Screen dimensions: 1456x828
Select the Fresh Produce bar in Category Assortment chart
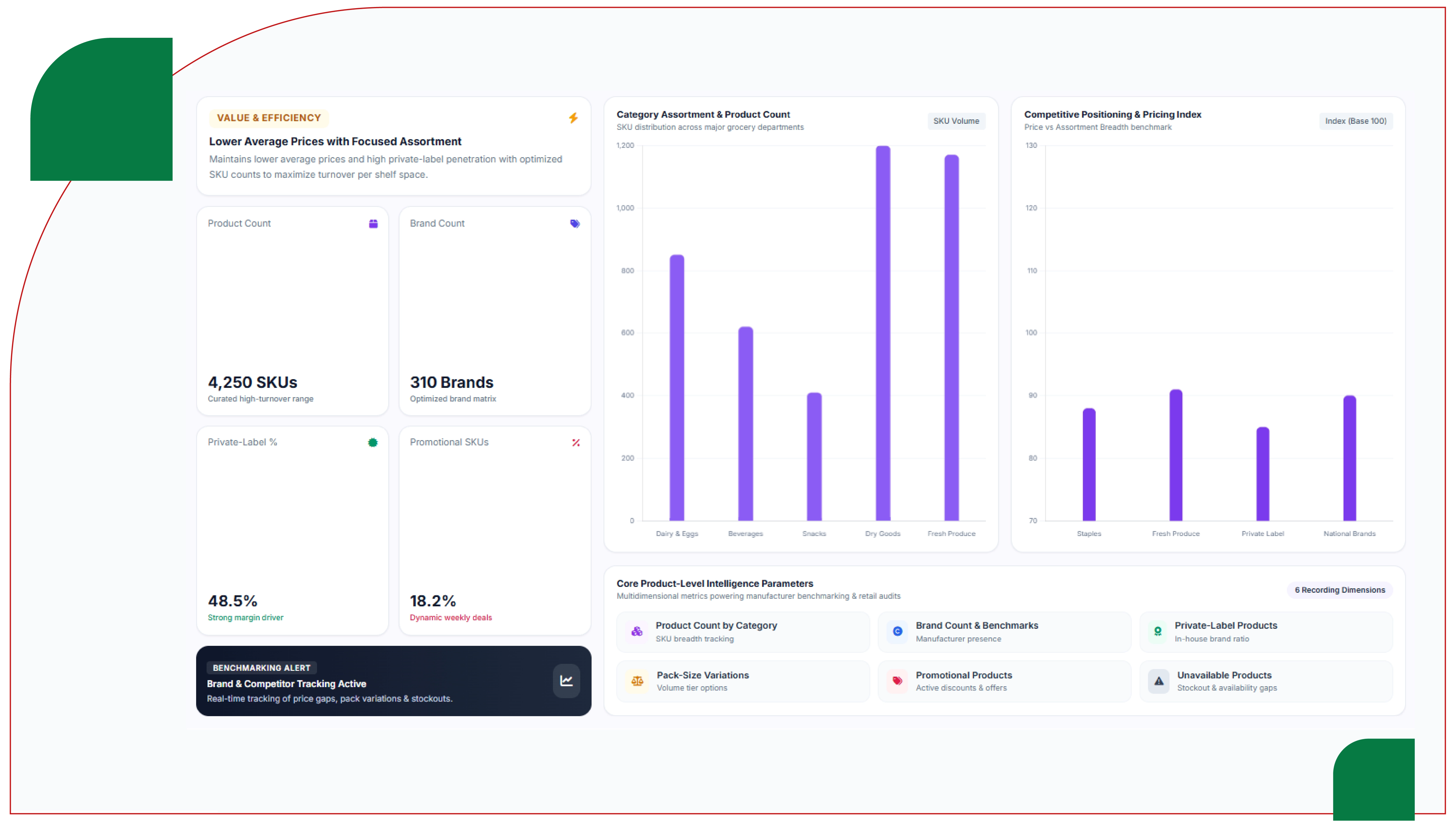pyautogui.click(x=952, y=337)
